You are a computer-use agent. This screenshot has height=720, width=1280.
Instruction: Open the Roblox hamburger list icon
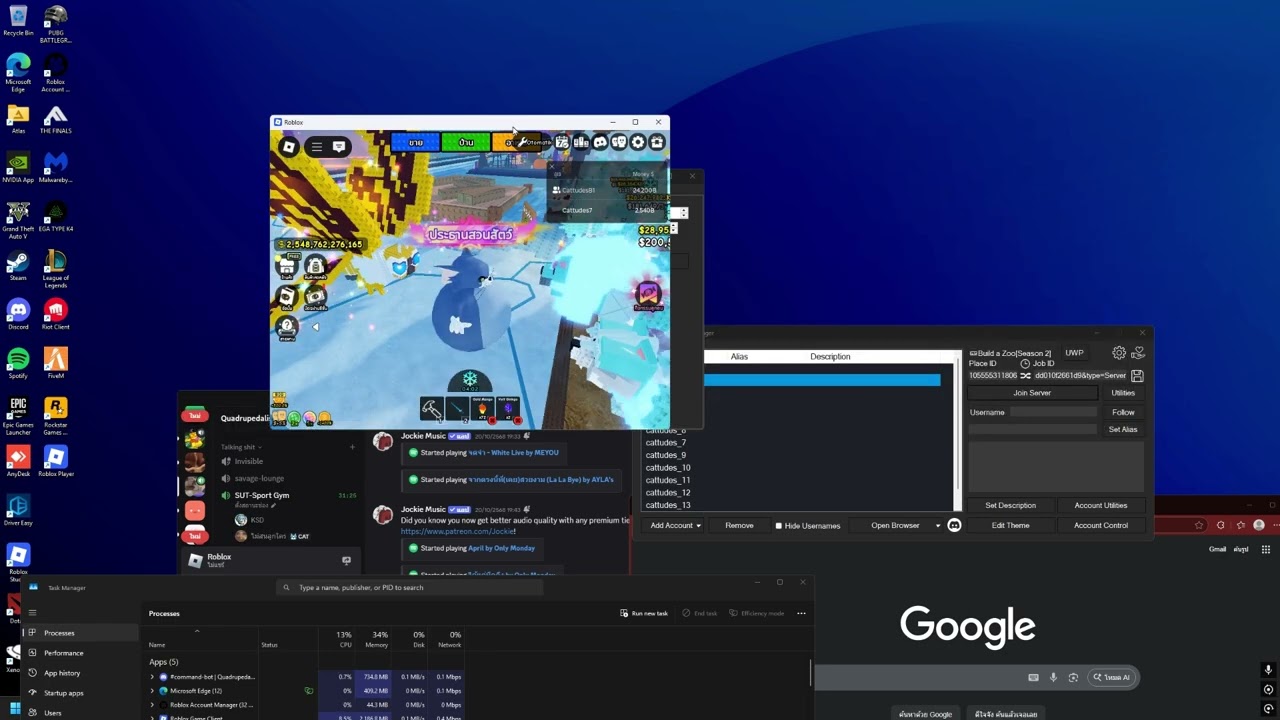[316, 147]
